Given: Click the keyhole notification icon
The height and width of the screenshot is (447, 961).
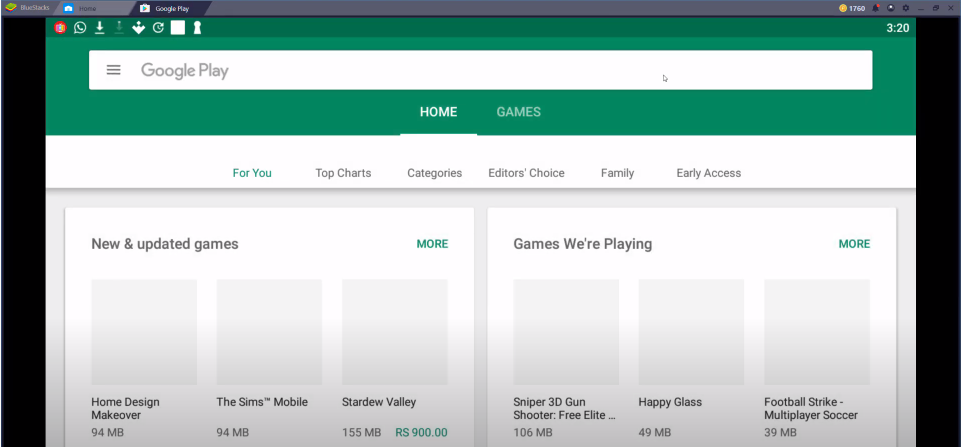Looking at the screenshot, I should click(x=197, y=28).
